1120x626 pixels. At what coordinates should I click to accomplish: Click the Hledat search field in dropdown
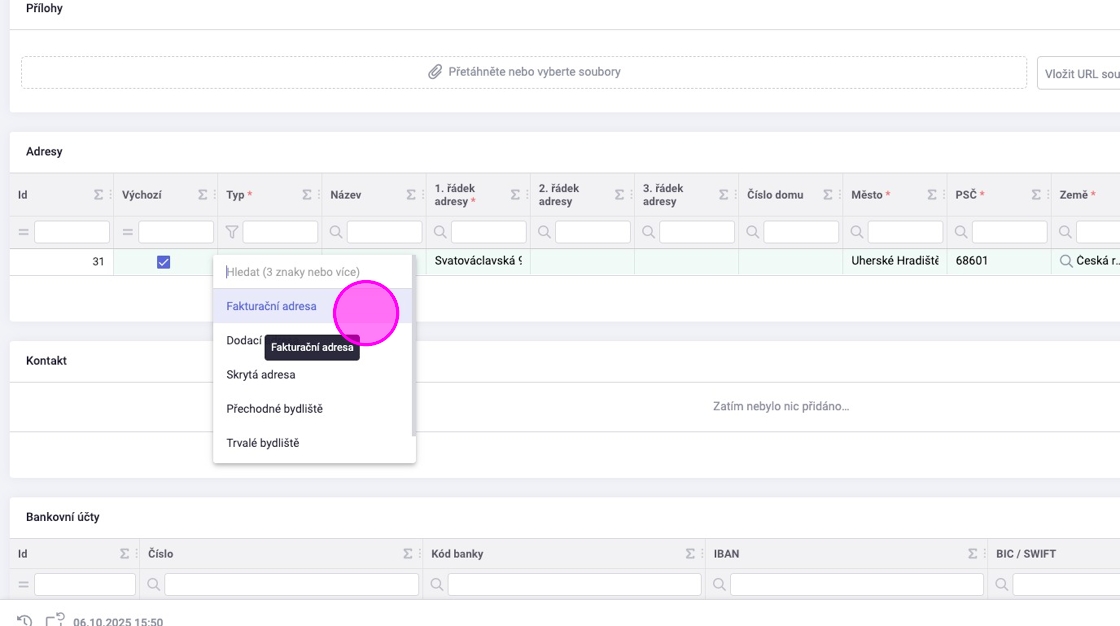312,272
